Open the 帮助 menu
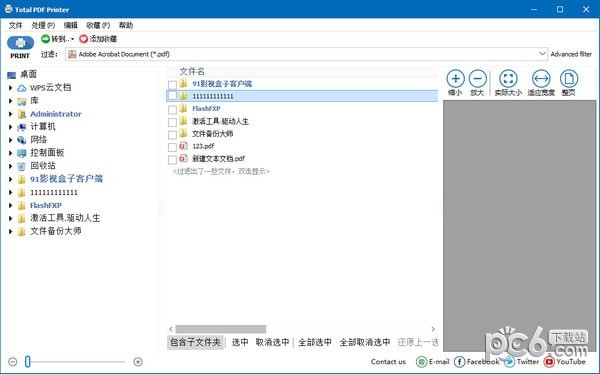Viewport: 600px width, 374px height. click(126, 25)
